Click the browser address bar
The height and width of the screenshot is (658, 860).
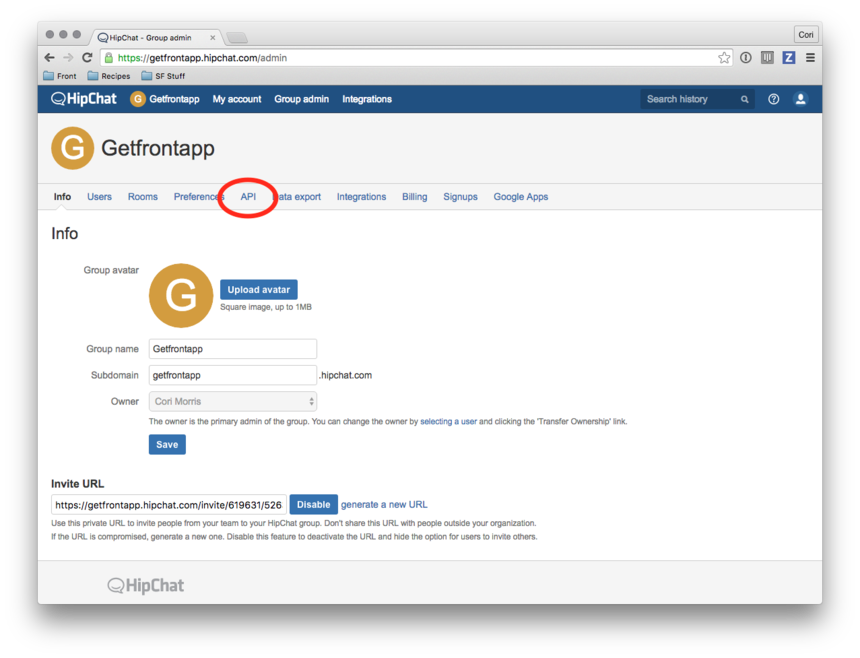[417, 58]
